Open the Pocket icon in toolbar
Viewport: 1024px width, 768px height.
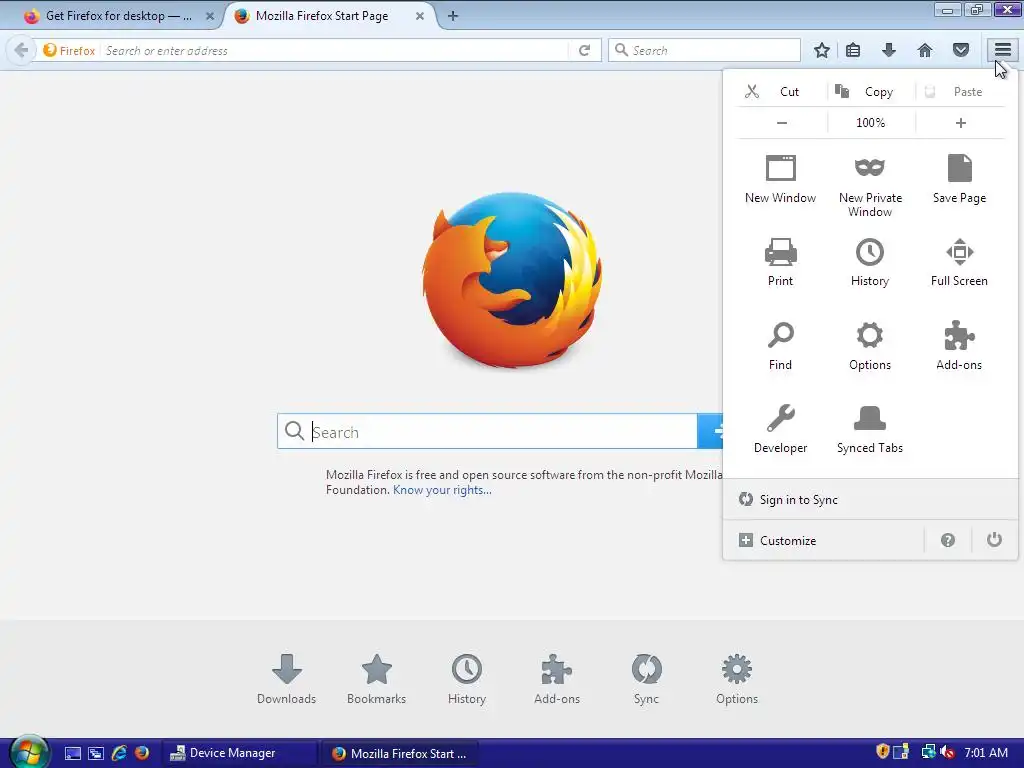point(961,50)
